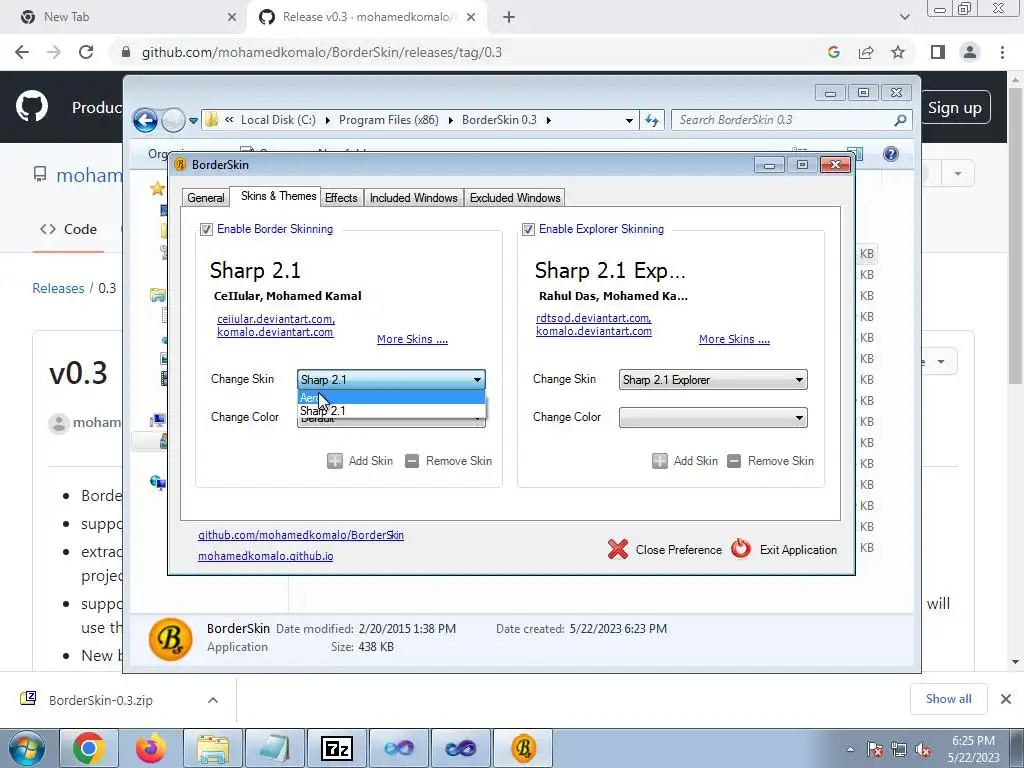
Task: Open the Code tab on GitHub repo
Action: click(69, 229)
